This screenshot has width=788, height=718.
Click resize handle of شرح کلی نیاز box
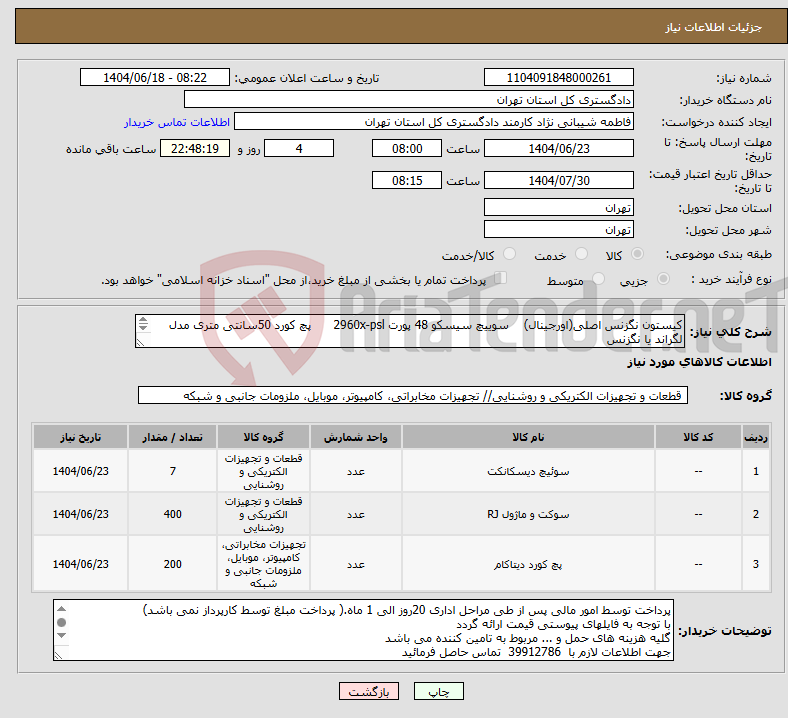click(x=140, y=343)
